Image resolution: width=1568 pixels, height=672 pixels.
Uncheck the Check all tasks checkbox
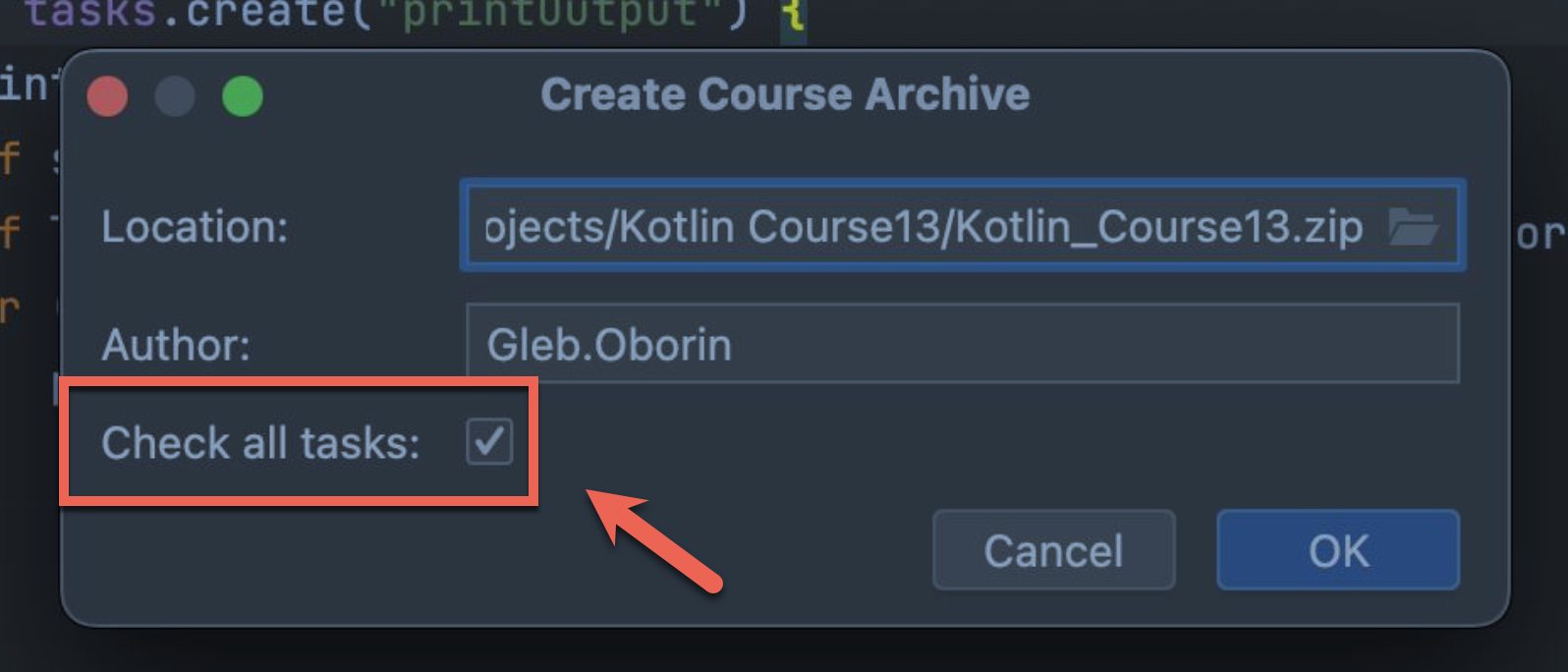click(x=489, y=441)
